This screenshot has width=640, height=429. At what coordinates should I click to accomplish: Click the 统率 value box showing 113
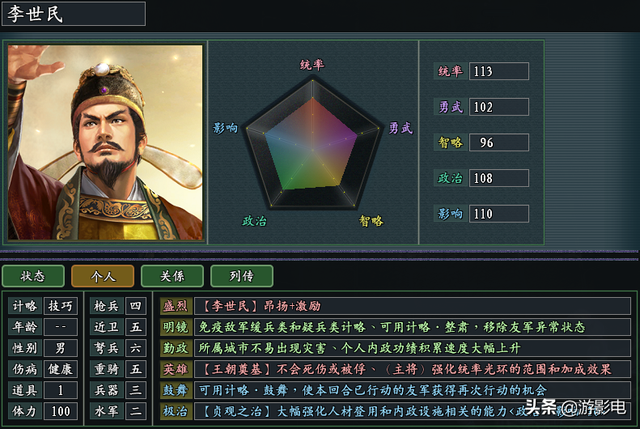pyautogui.click(x=498, y=71)
